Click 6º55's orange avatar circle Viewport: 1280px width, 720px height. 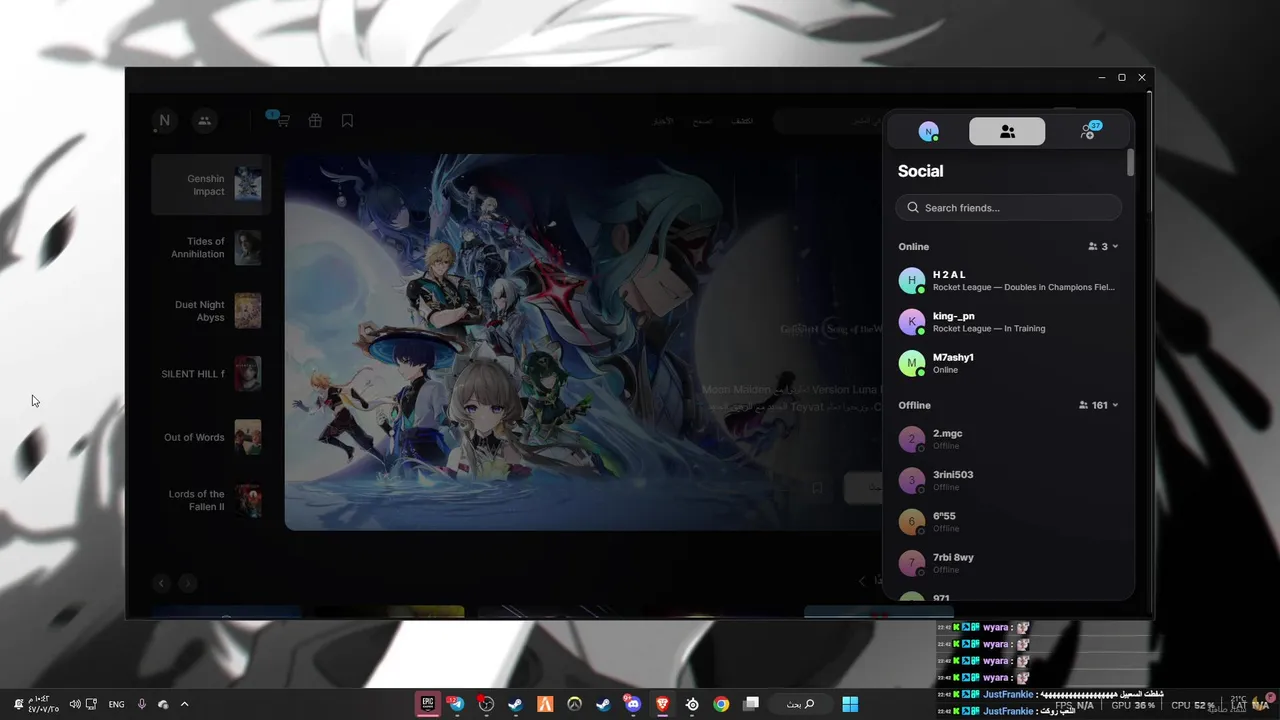911,522
